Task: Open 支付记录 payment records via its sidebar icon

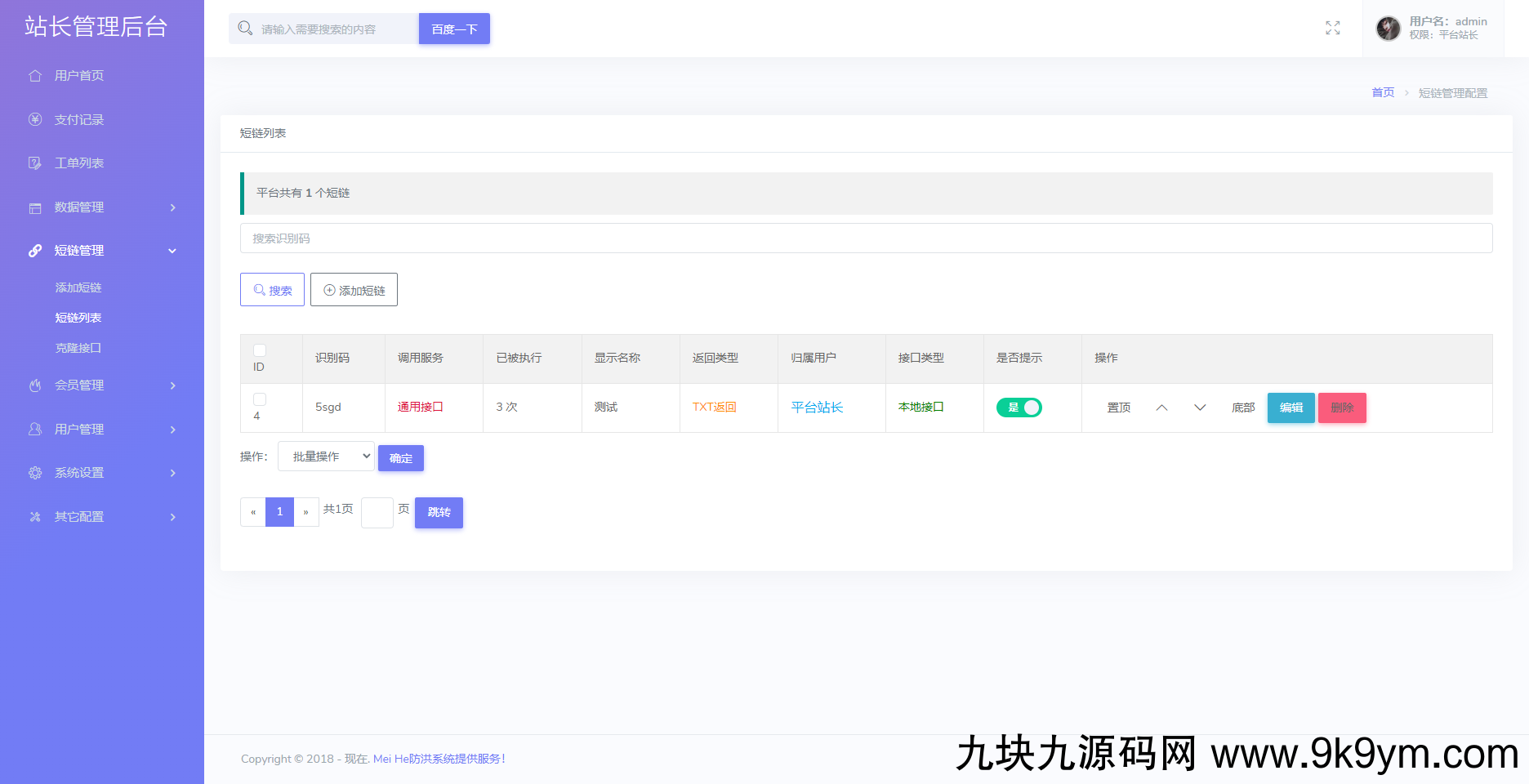Action: click(35, 119)
